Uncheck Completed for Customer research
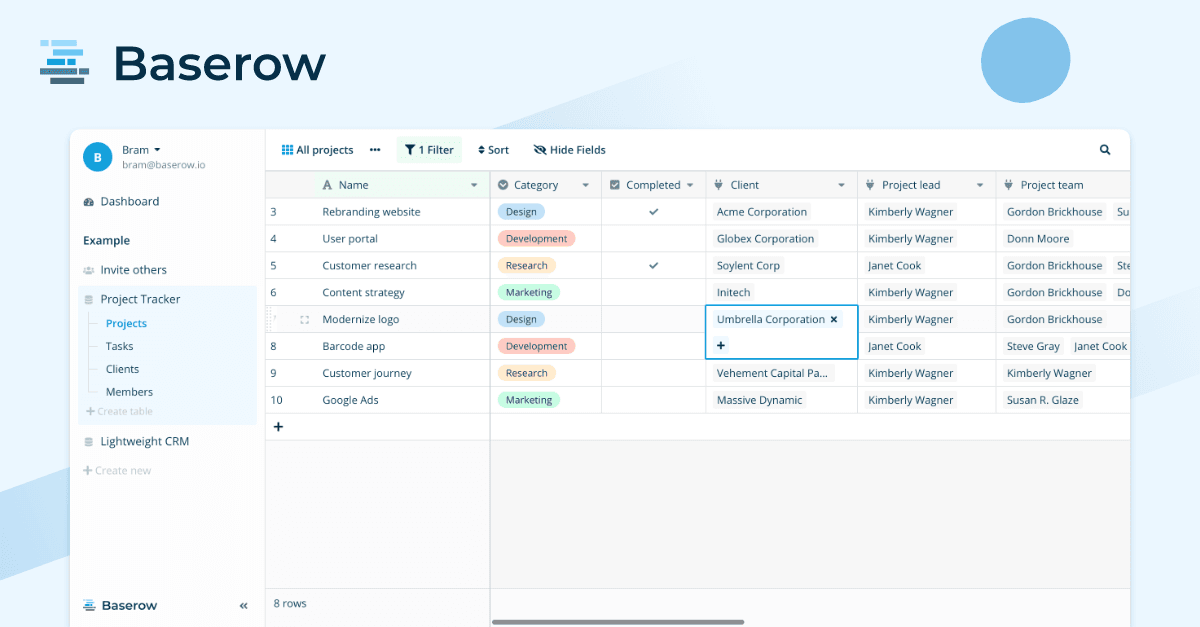 coord(653,265)
